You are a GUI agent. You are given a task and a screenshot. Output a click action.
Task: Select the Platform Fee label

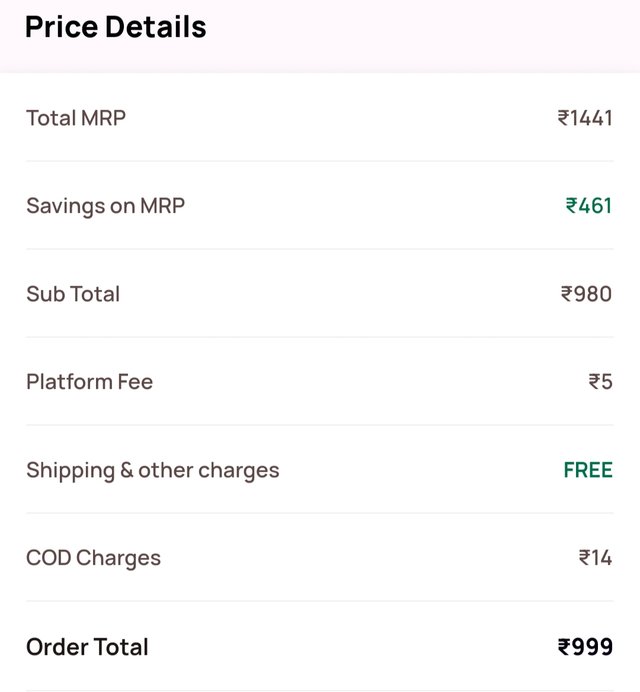pyautogui.click(x=90, y=382)
